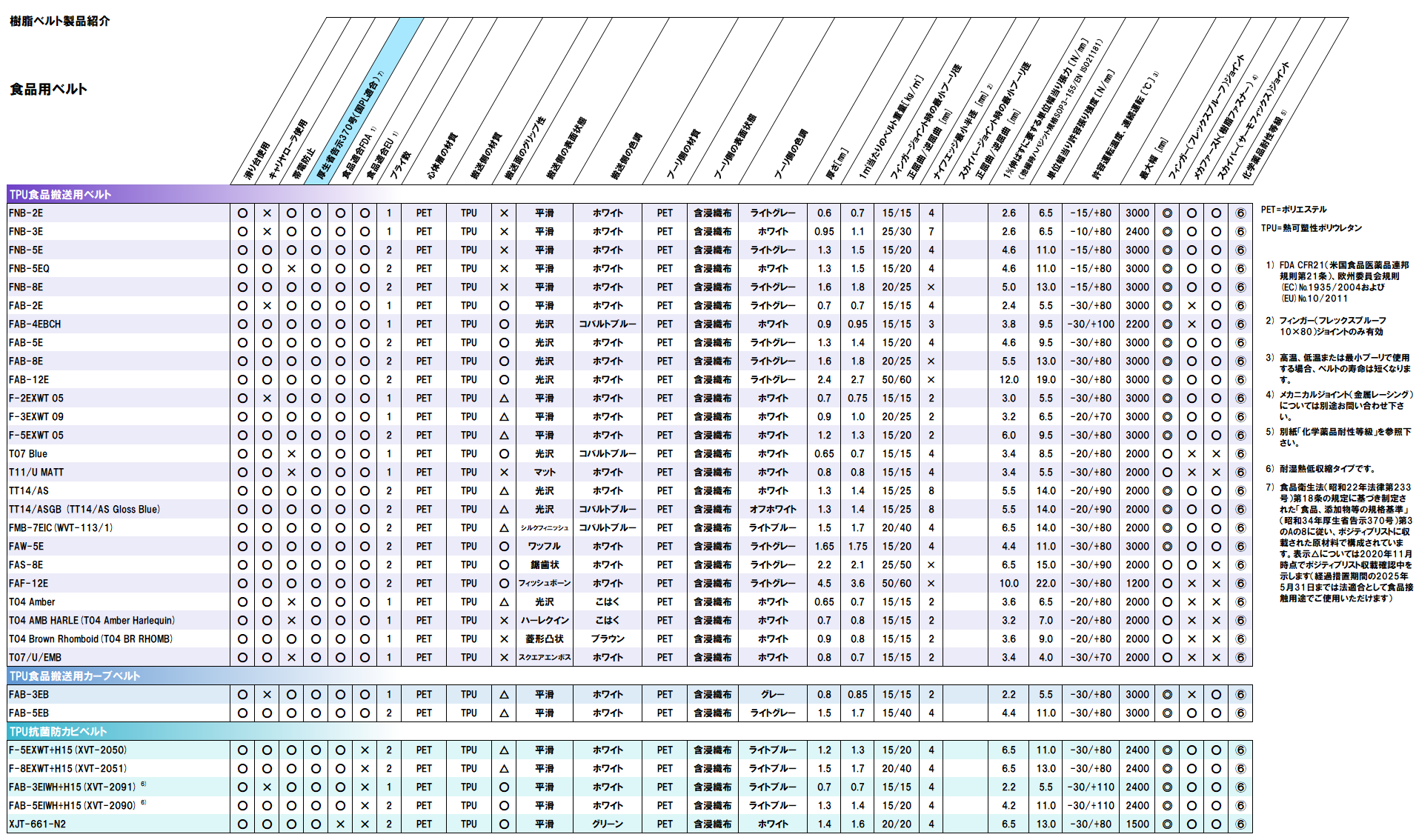Viewport: 1416px width, 840px height.
Task: Select the FAS-8E product name
Action: (26, 565)
